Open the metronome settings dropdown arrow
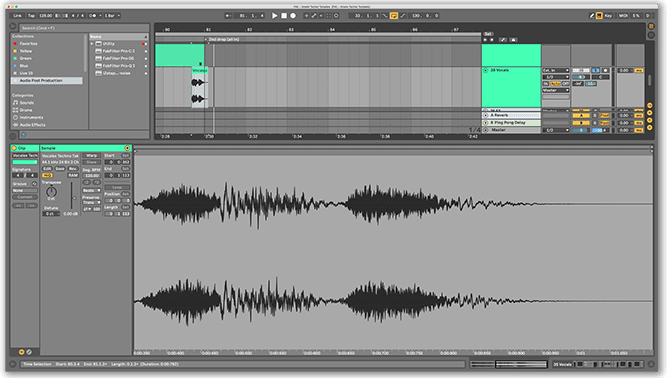This screenshot has height=378, width=672. 100,15
